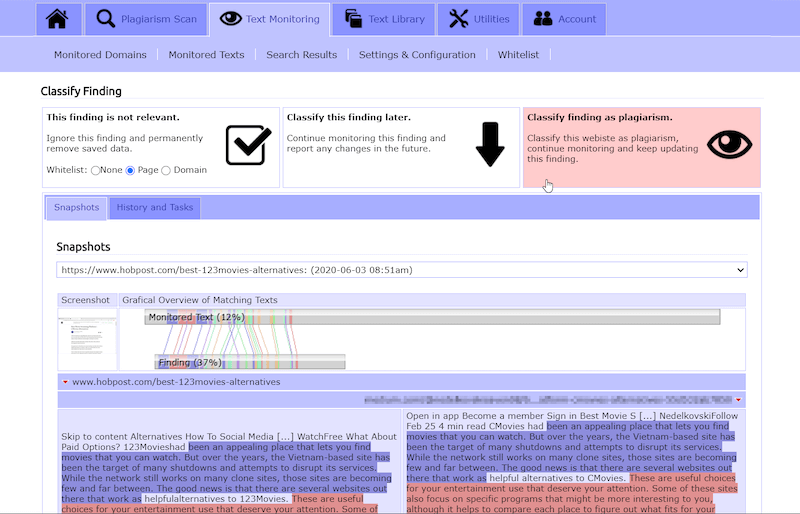800x514 pixels.
Task: Expand the blurred URL row red arrow
Action: tap(738, 400)
